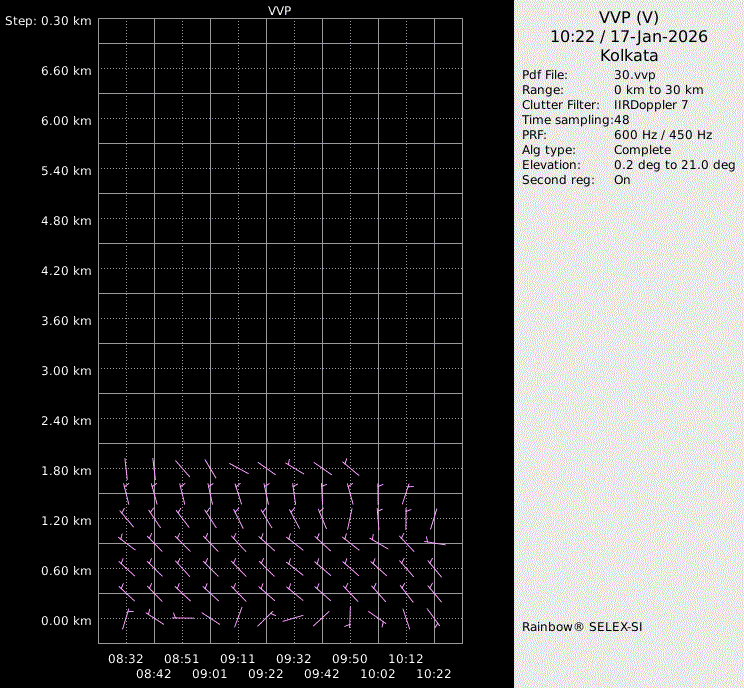744x688 pixels.
Task: Click the 1.80 km height label
Action: point(66,470)
